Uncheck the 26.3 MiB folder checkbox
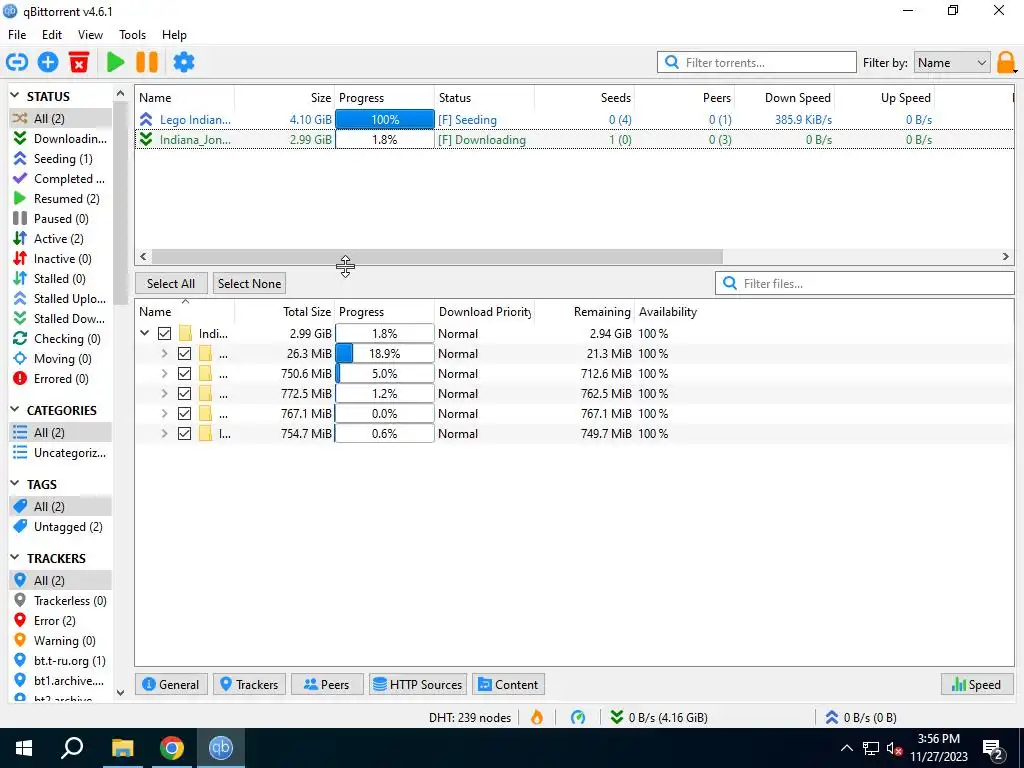This screenshot has width=1024, height=768. pos(185,354)
